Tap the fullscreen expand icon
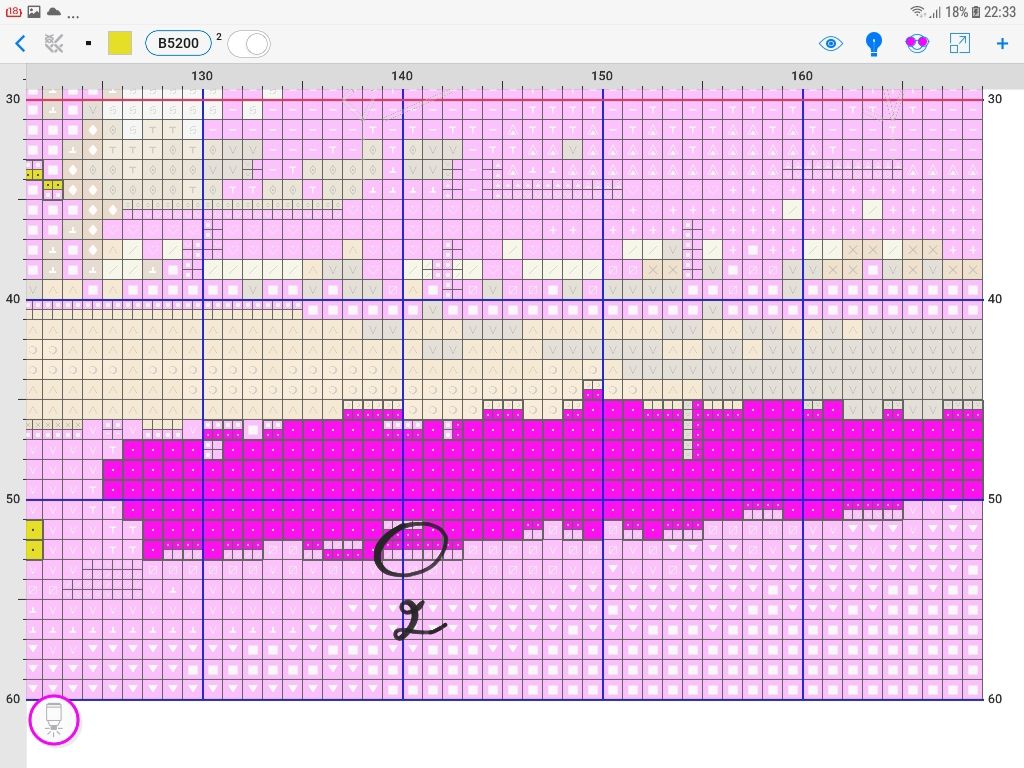 coord(959,43)
